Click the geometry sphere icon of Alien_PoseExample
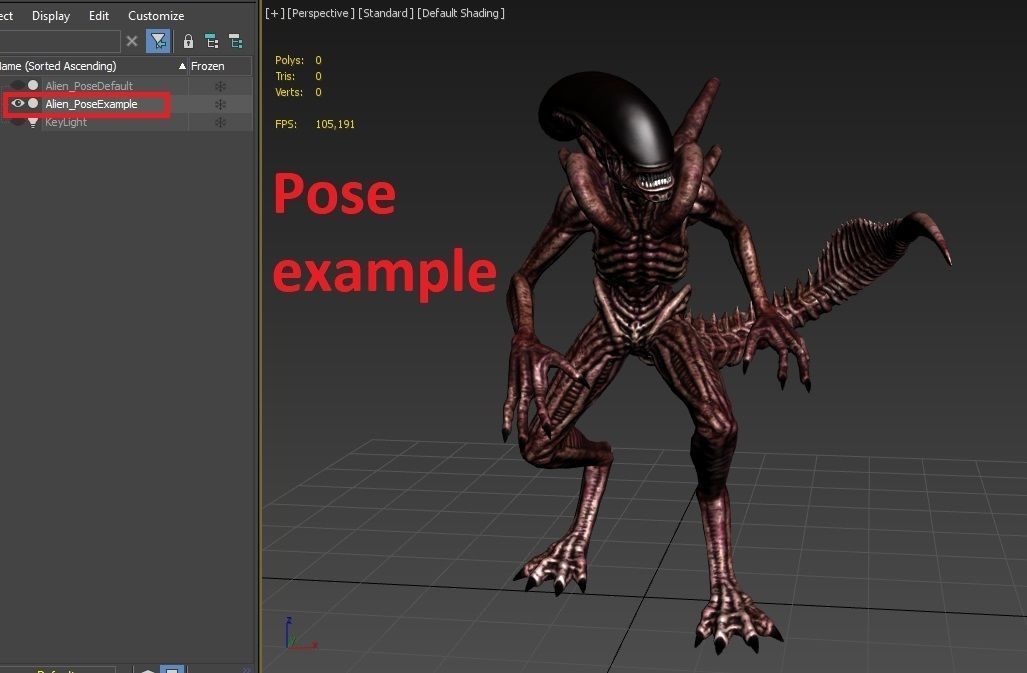The image size is (1027, 673). click(33, 103)
